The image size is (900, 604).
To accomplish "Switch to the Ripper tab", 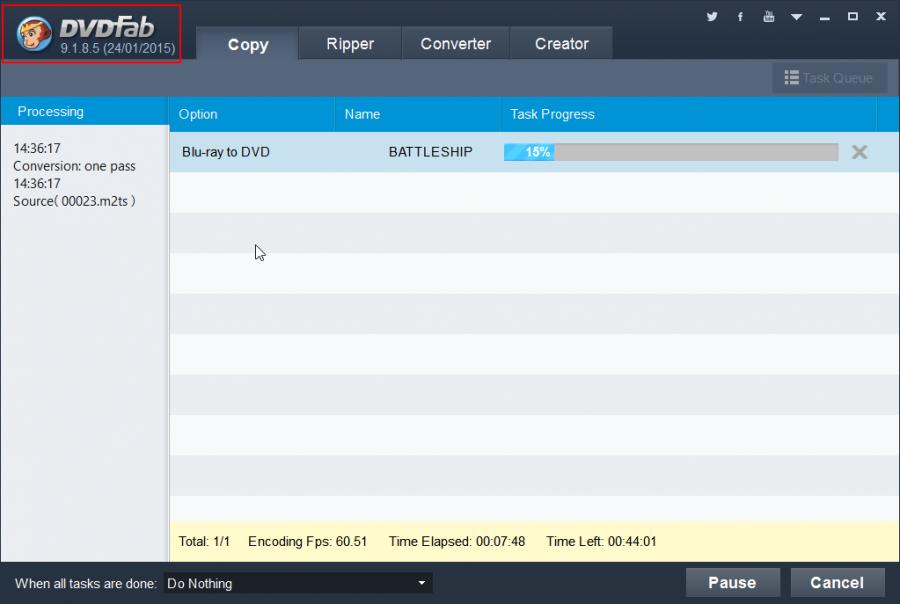I will click(x=350, y=44).
